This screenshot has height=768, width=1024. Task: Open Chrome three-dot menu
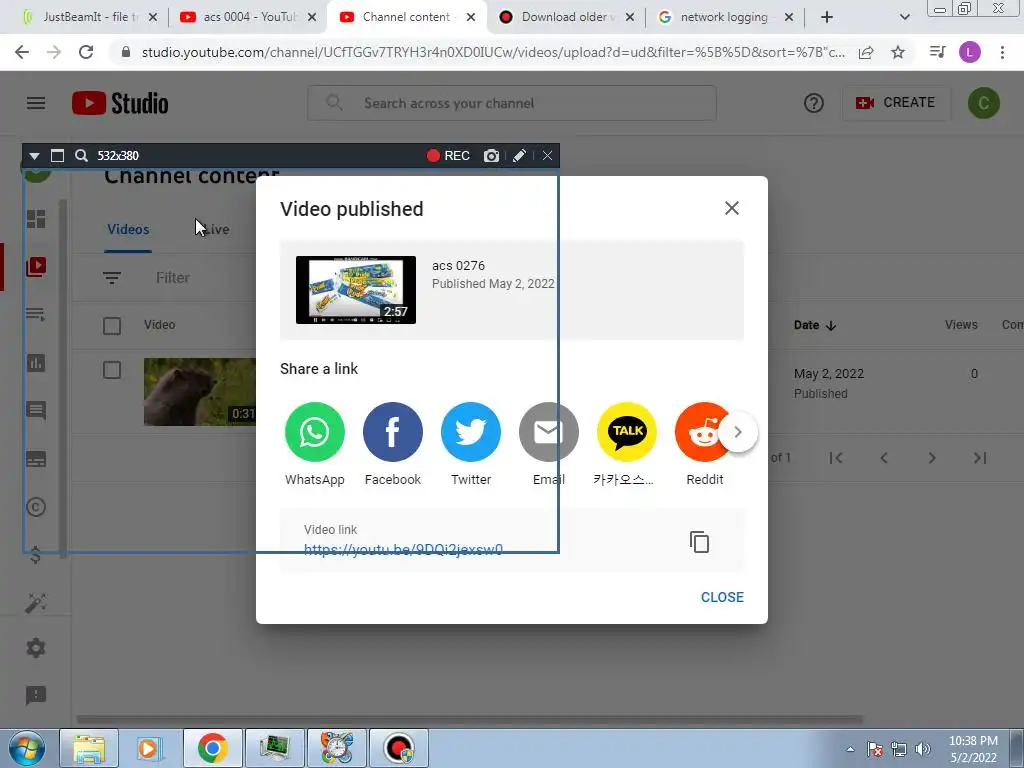pyautogui.click(x=1002, y=52)
